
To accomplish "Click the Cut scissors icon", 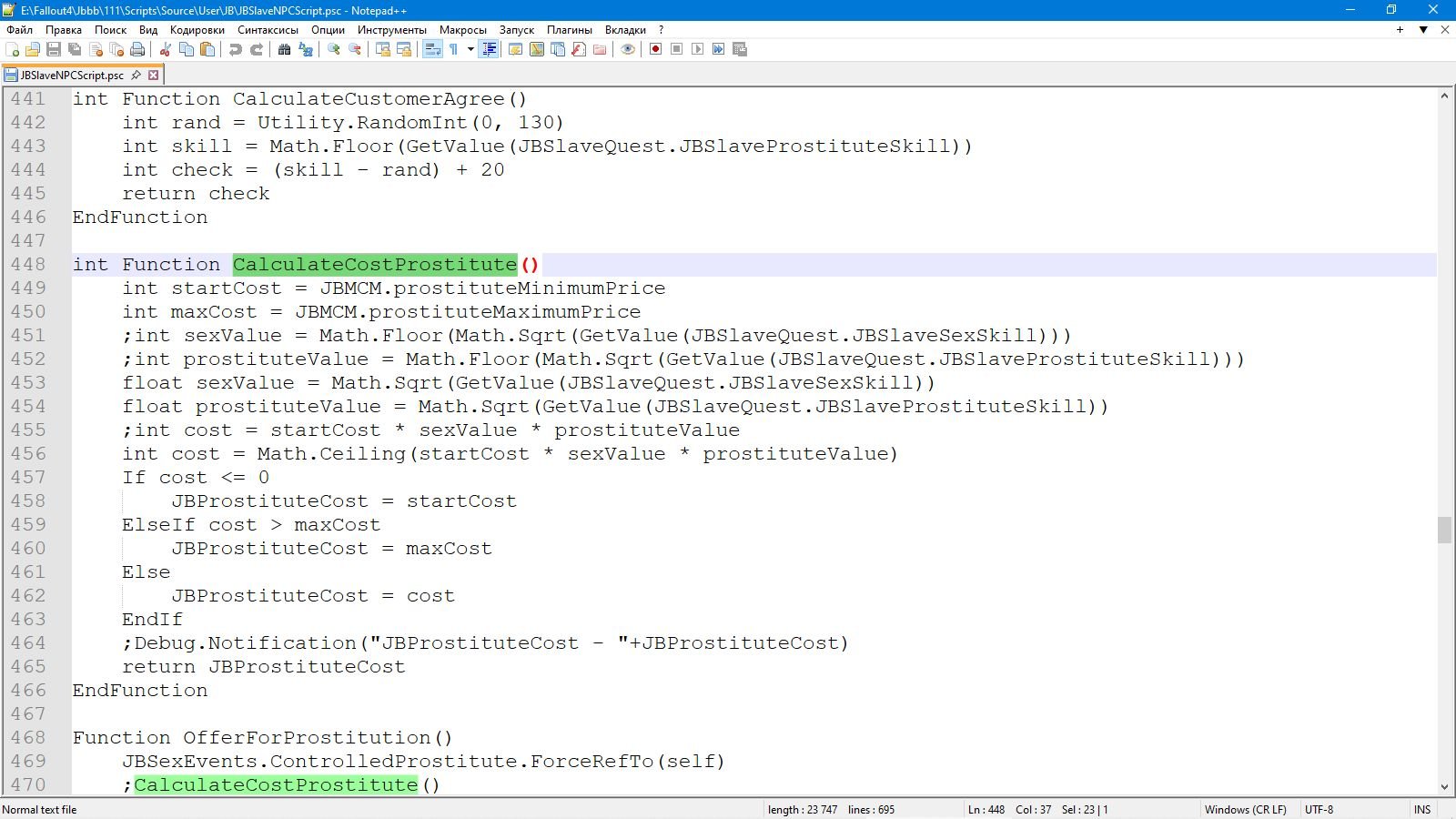I will 166,49.
